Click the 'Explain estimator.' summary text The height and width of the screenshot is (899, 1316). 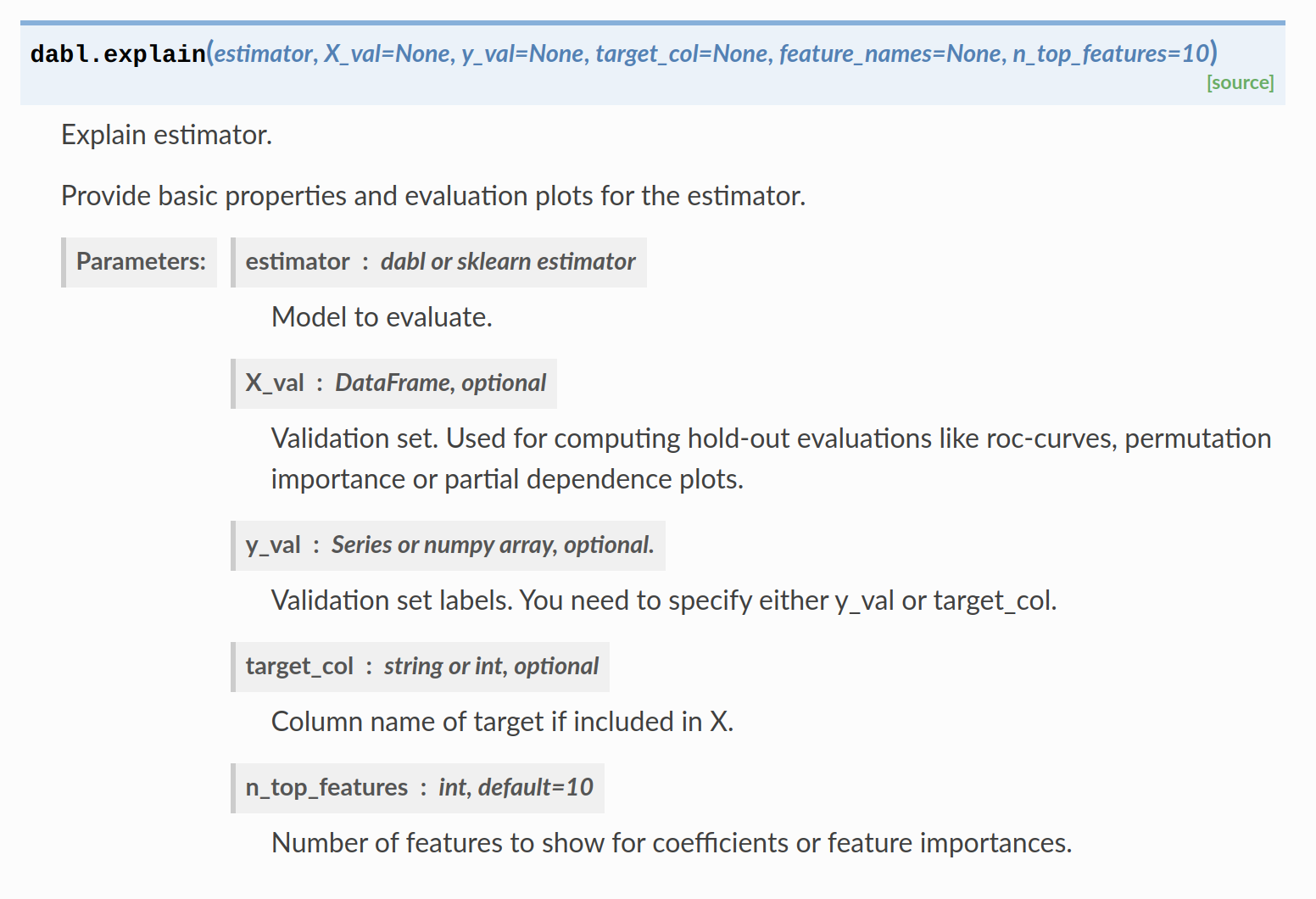(x=166, y=135)
